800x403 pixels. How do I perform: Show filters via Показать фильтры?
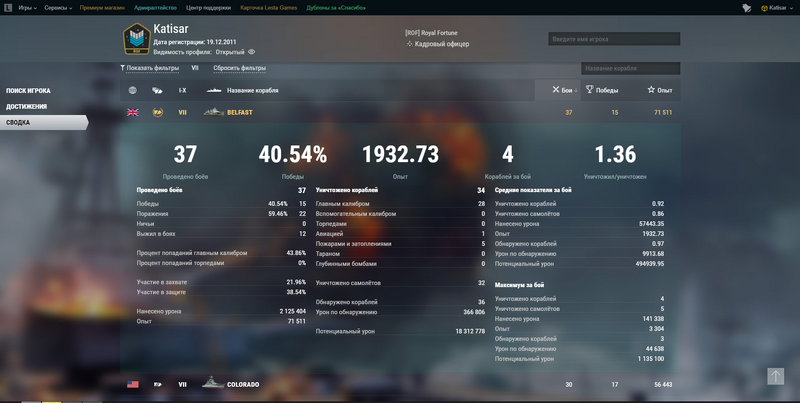click(x=150, y=68)
